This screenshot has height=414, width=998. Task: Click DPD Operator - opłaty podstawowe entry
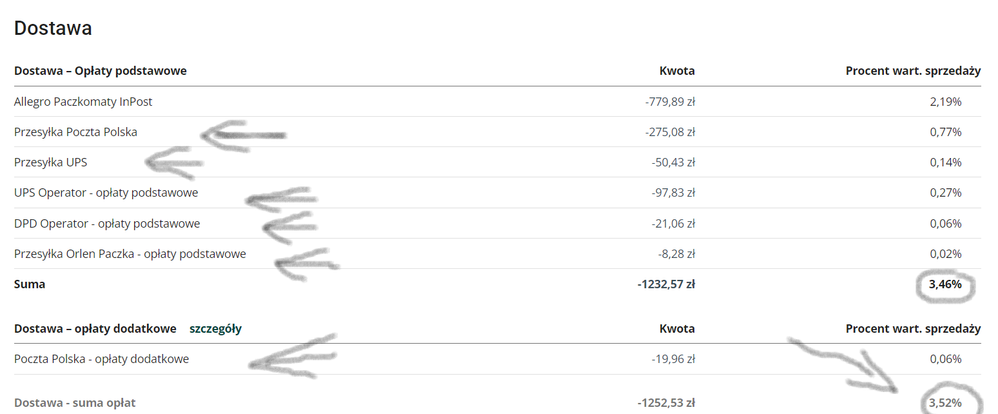coord(107,223)
